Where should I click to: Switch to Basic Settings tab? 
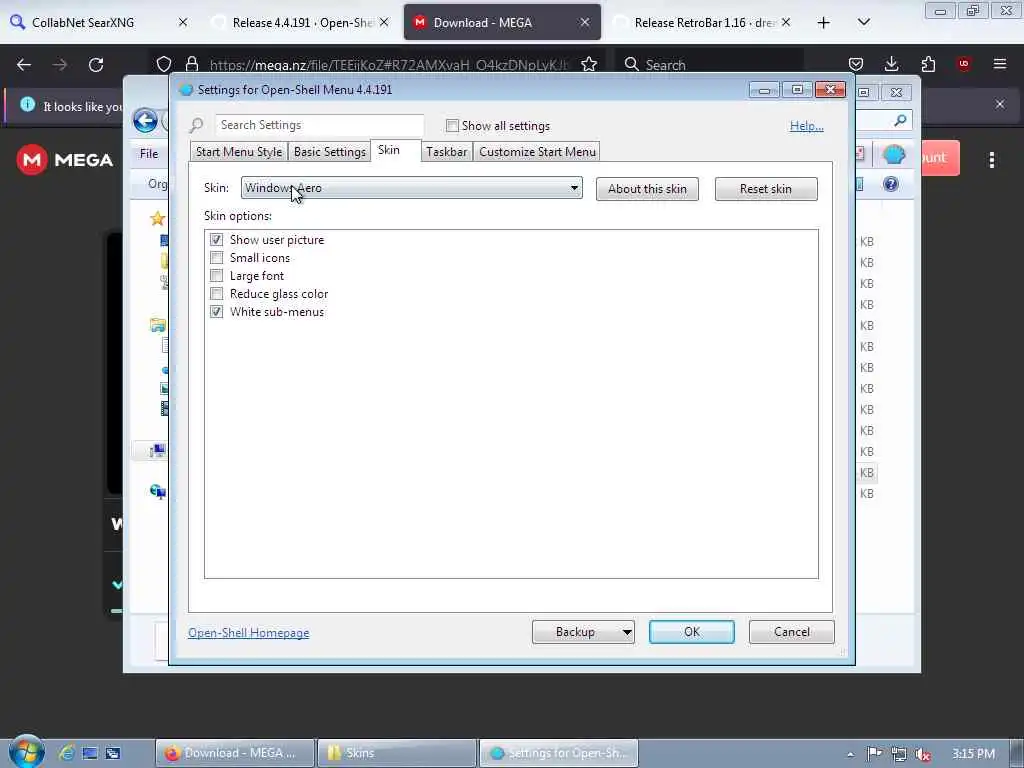coord(330,152)
